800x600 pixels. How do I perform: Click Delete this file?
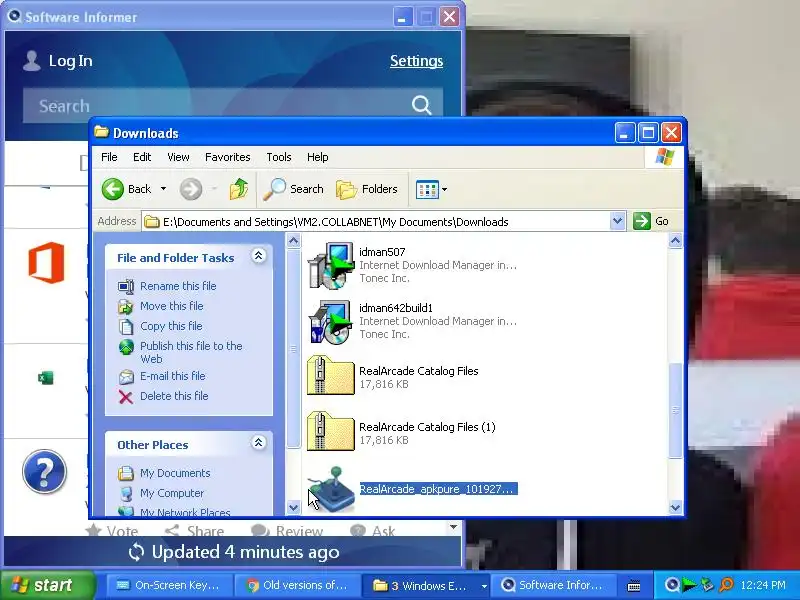[174, 396]
